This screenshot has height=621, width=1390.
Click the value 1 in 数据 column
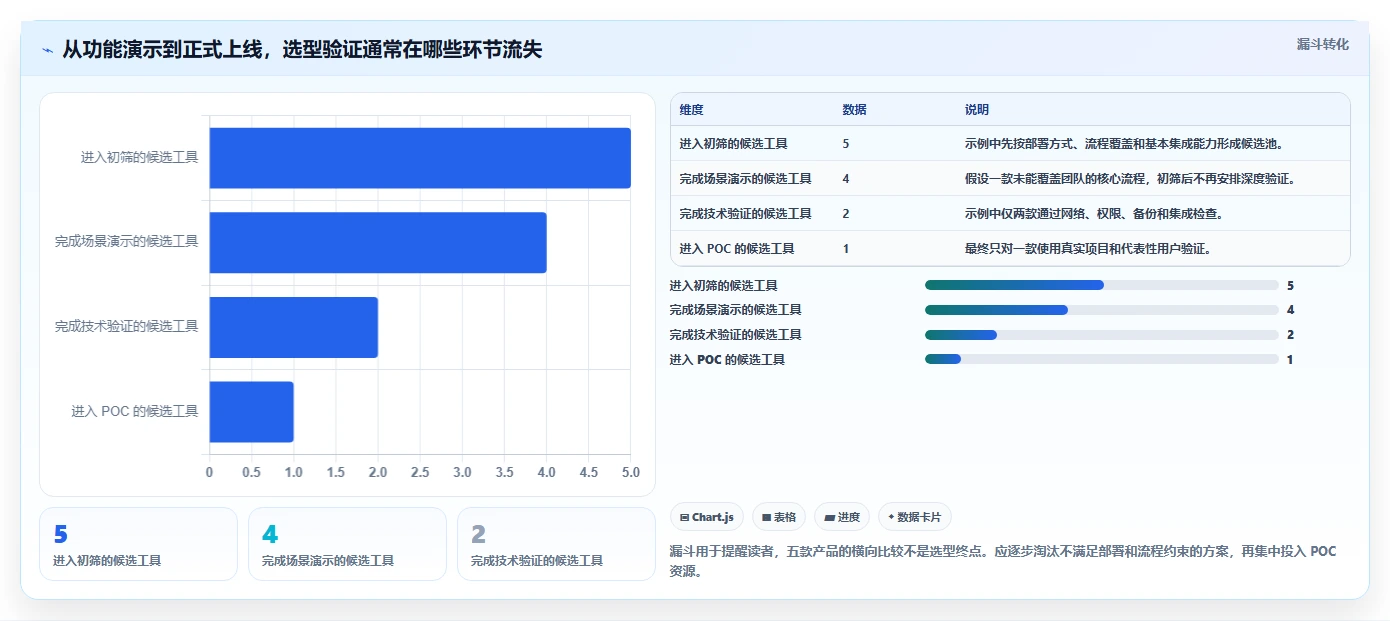coord(846,249)
